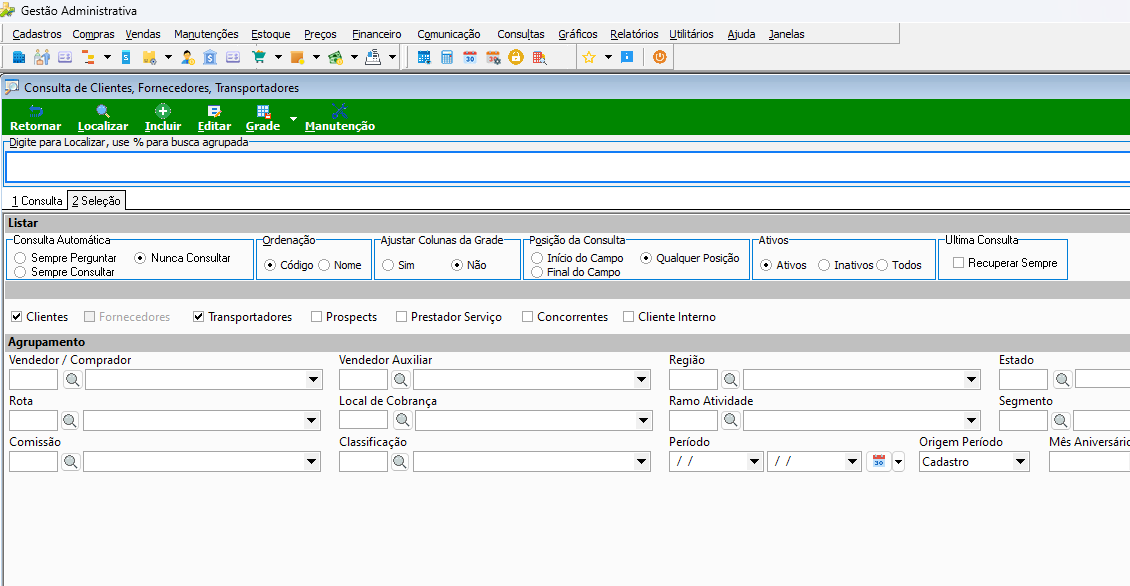
Task: Click the blue calendar grid icon
Action: [x=424, y=57]
